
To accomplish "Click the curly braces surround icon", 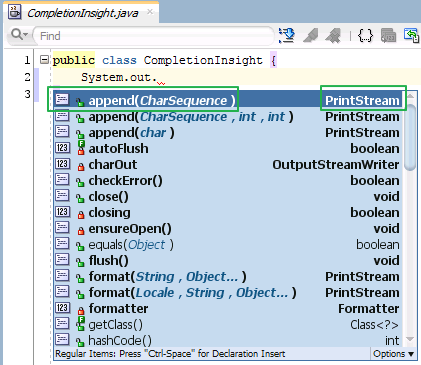I will click(365, 35).
